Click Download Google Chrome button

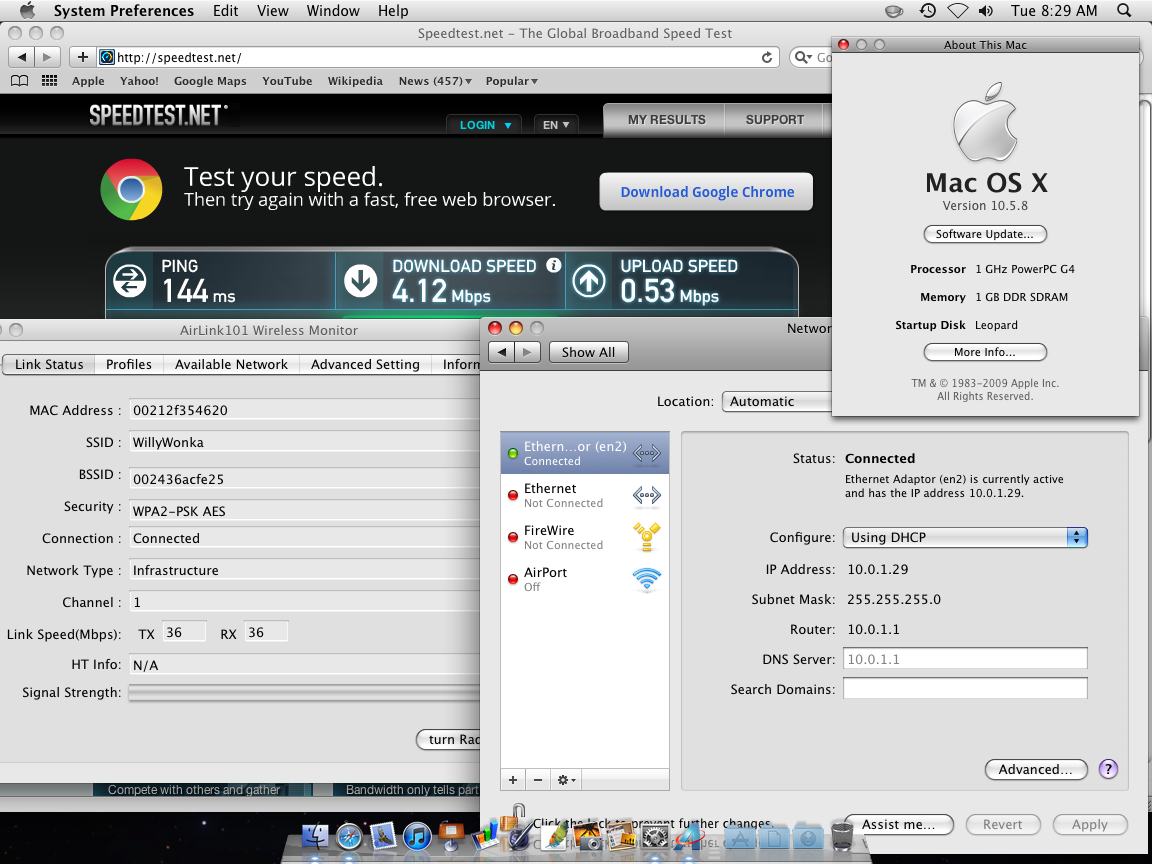707,192
